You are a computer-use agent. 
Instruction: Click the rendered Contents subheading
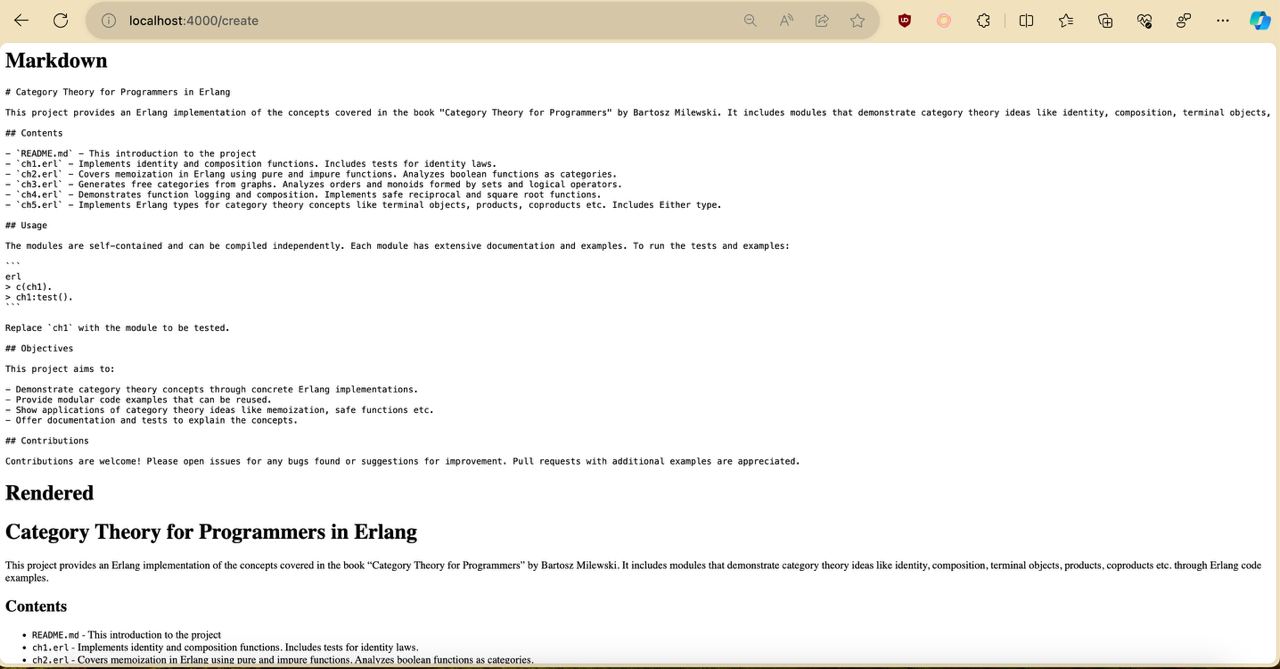coord(36,606)
